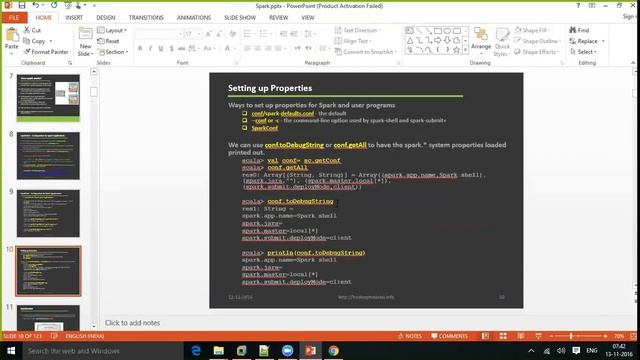Insert a New Slide
This screenshot has height=360, width=640.
pyautogui.click(x=85, y=42)
